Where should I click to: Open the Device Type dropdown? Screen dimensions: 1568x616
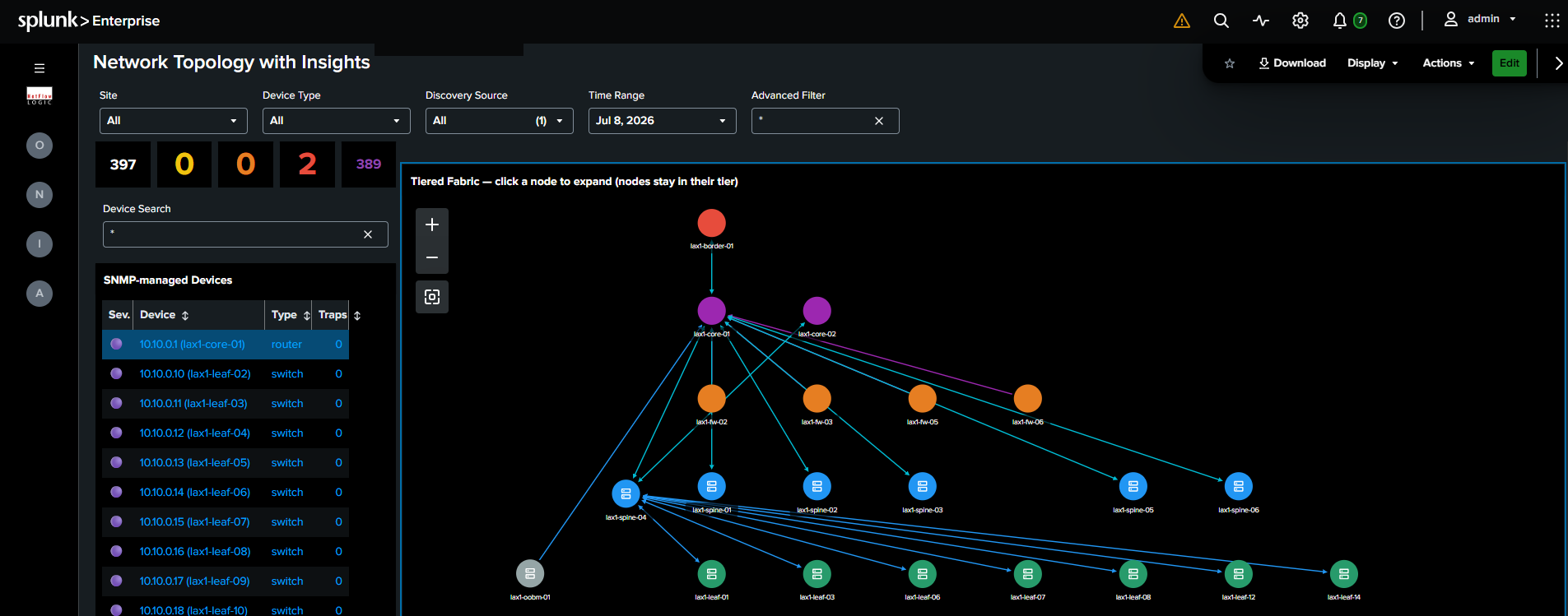[336, 121]
